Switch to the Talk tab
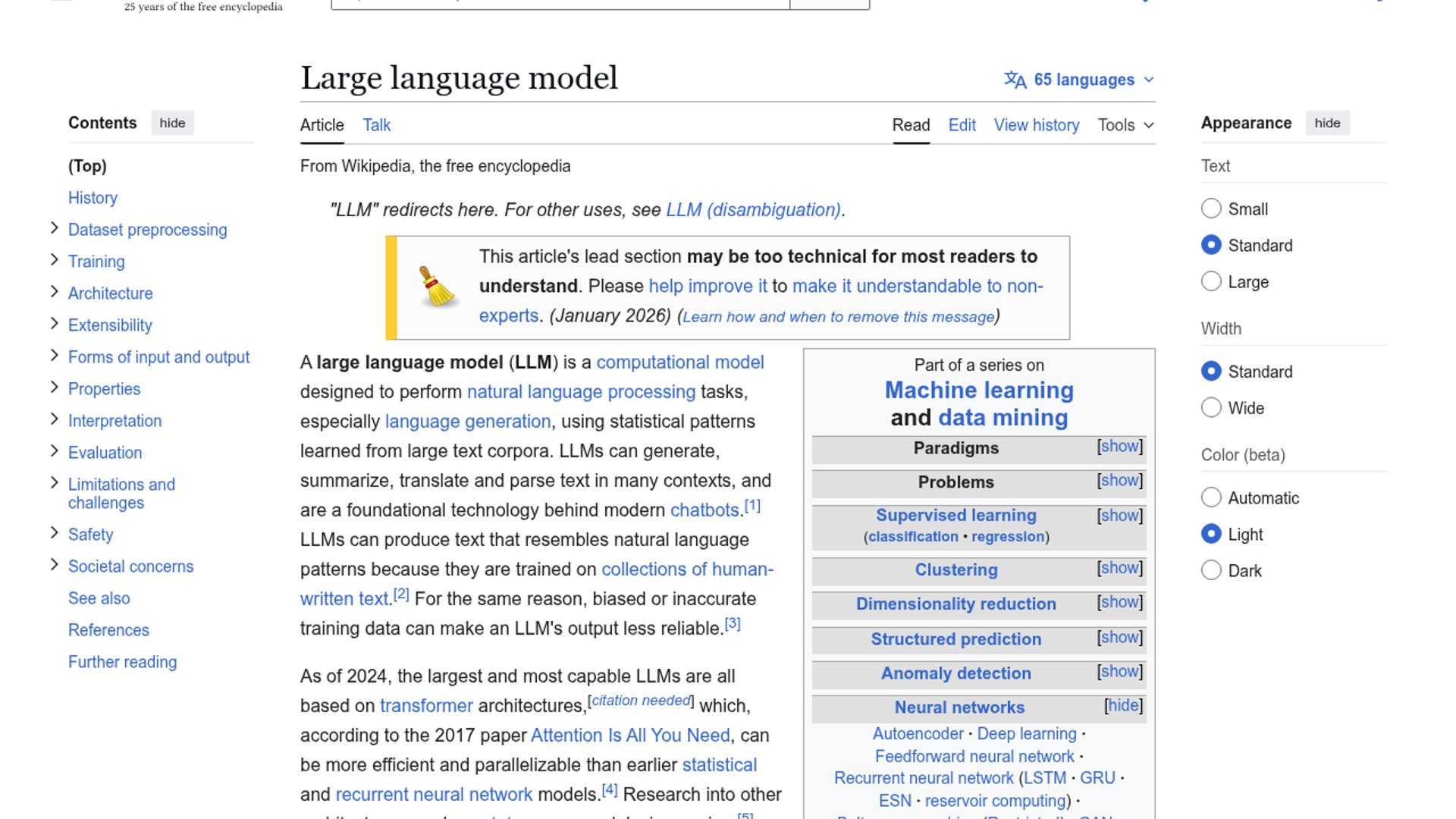This screenshot has width=1456, height=819. 376,125
